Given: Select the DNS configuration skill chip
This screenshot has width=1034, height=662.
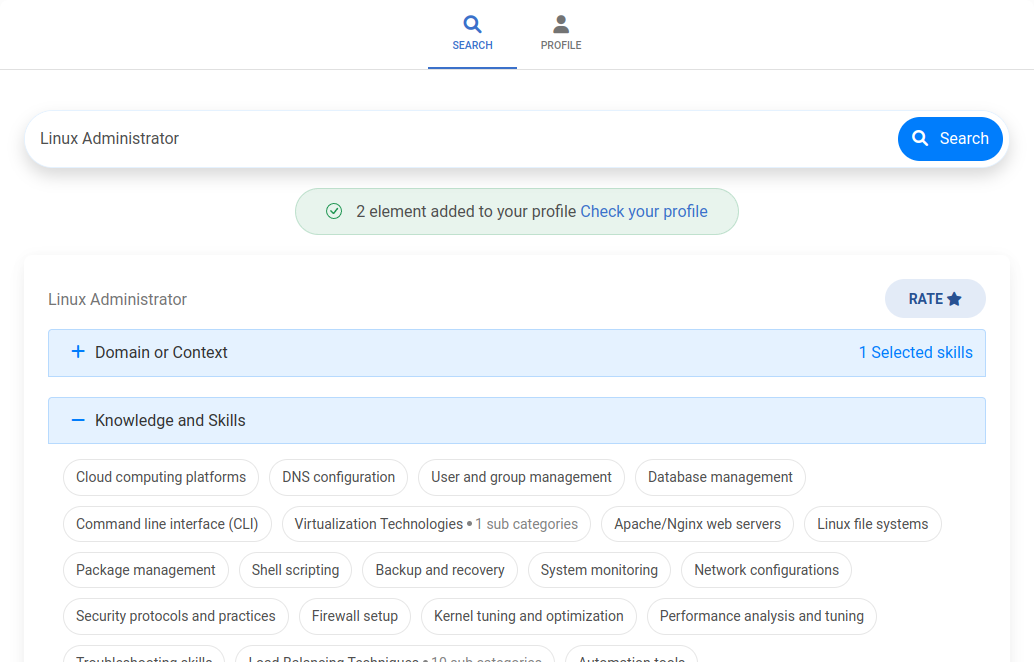Looking at the screenshot, I should 338,477.
